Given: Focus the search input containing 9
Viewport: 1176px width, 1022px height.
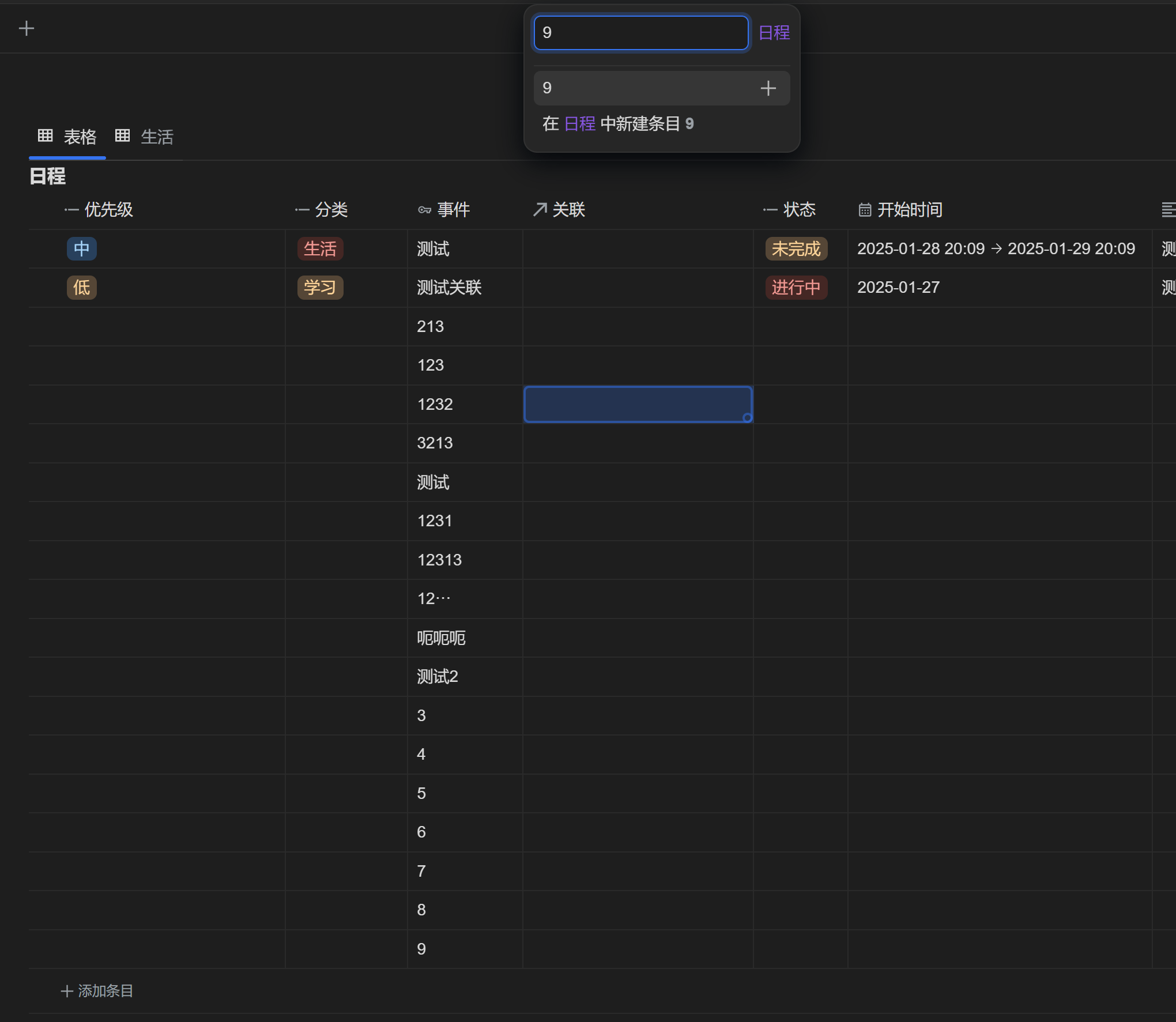Looking at the screenshot, I should click(x=640, y=33).
